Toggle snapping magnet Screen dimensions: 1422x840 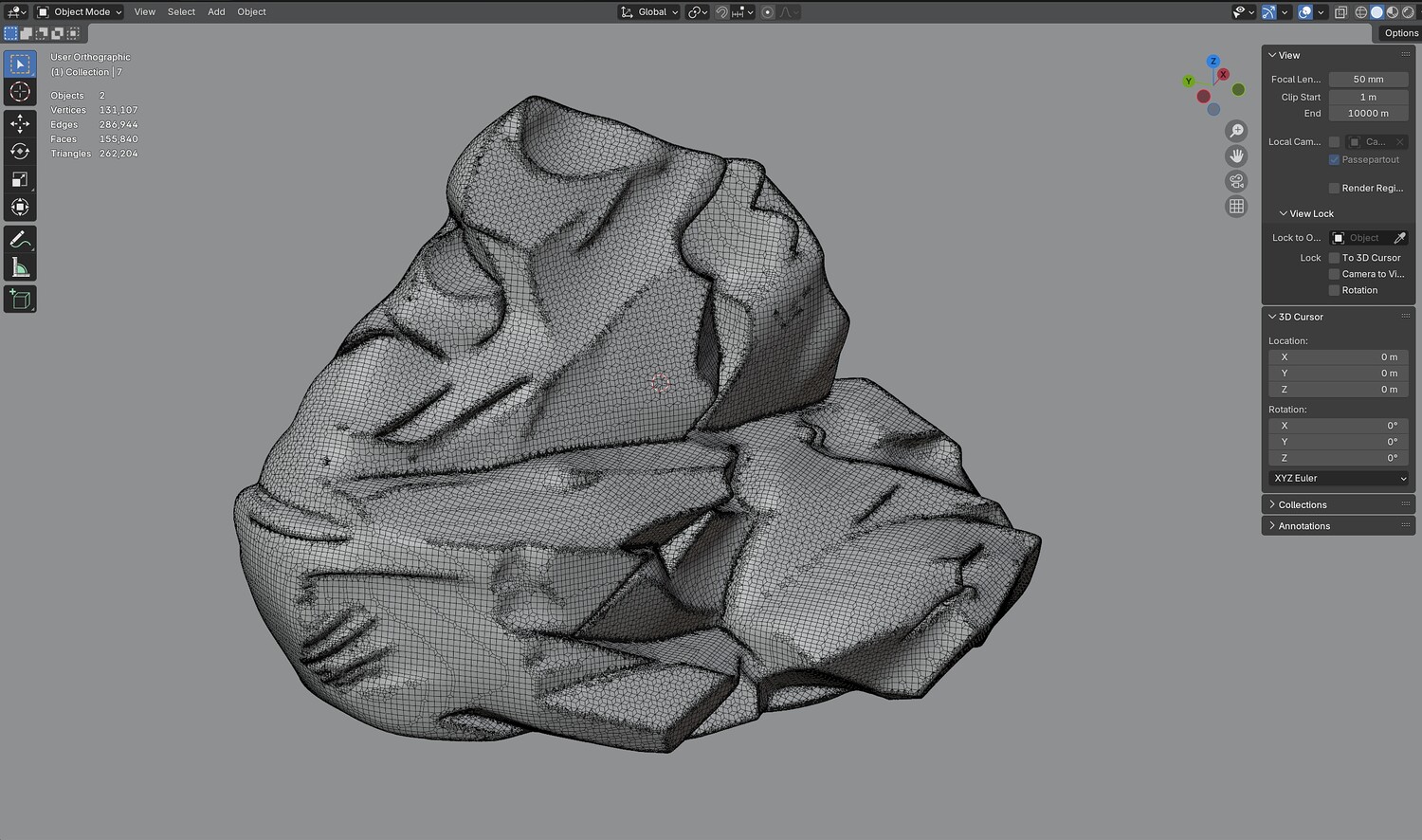(722, 12)
